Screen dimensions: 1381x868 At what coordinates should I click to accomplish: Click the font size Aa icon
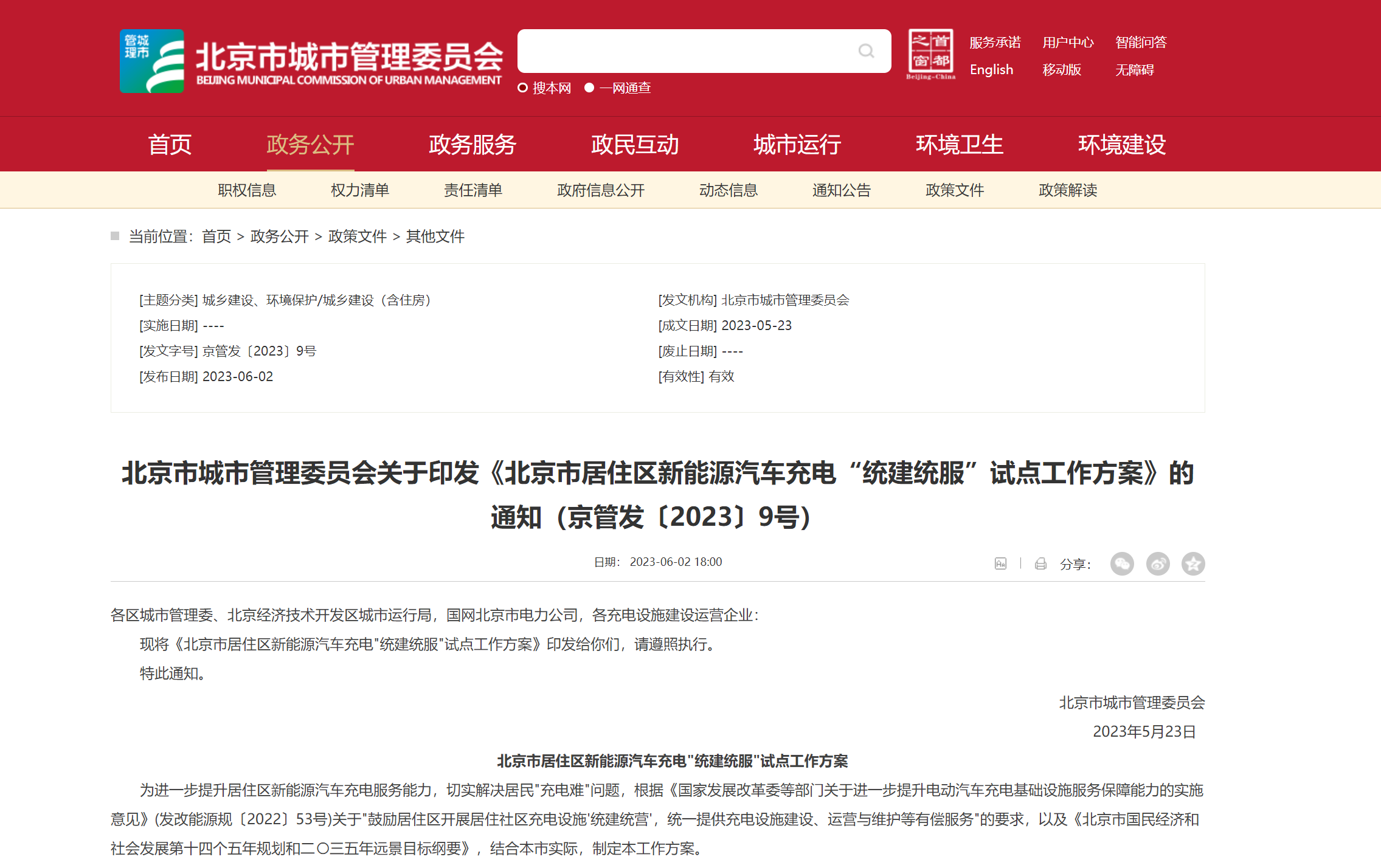pyautogui.click(x=1000, y=563)
